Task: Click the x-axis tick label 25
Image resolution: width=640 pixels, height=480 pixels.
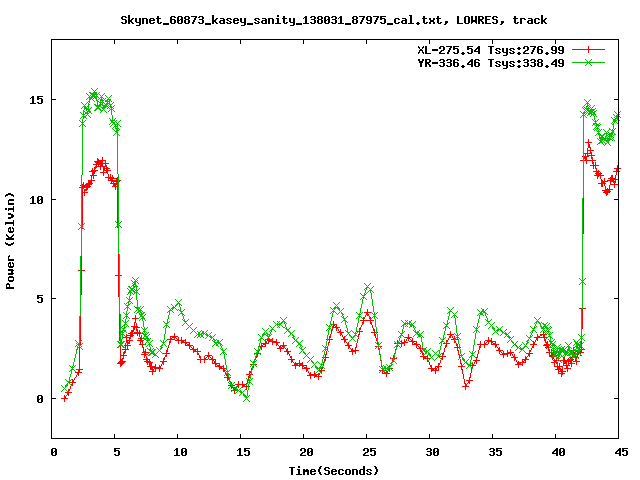Action: 369,452
